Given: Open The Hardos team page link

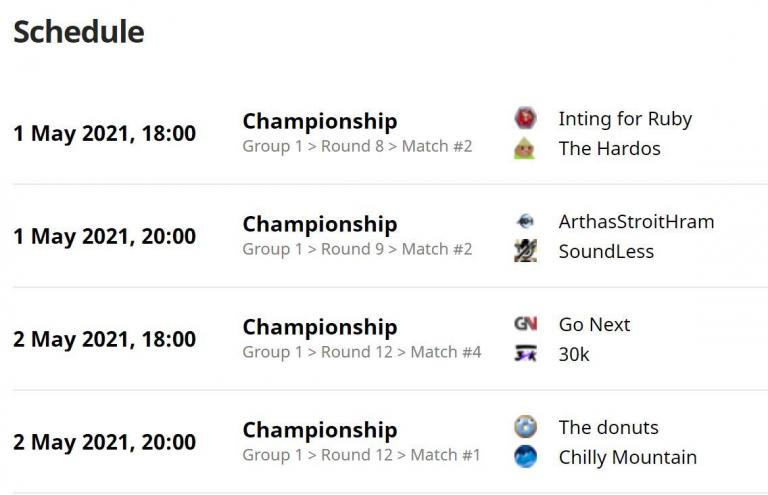Looking at the screenshot, I should tap(609, 148).
